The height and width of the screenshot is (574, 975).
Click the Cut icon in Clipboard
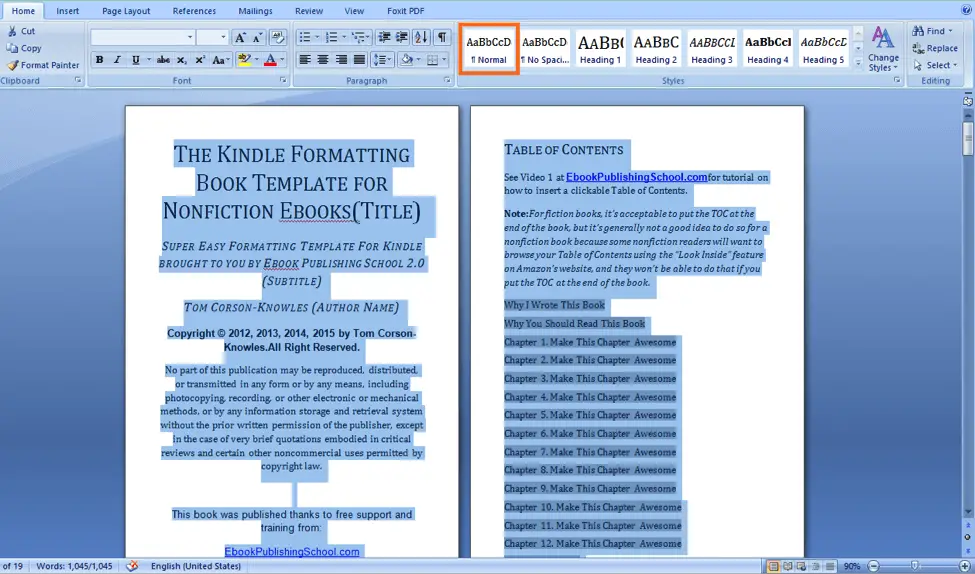pos(12,31)
